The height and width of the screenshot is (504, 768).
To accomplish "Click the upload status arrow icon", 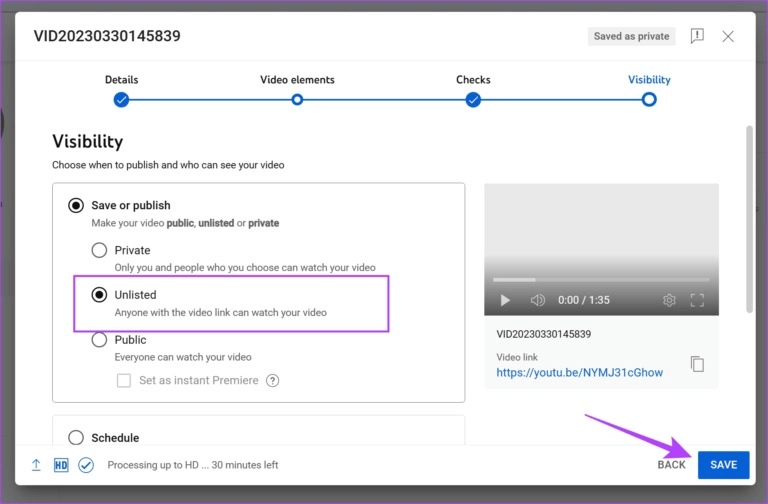I will tap(36, 465).
